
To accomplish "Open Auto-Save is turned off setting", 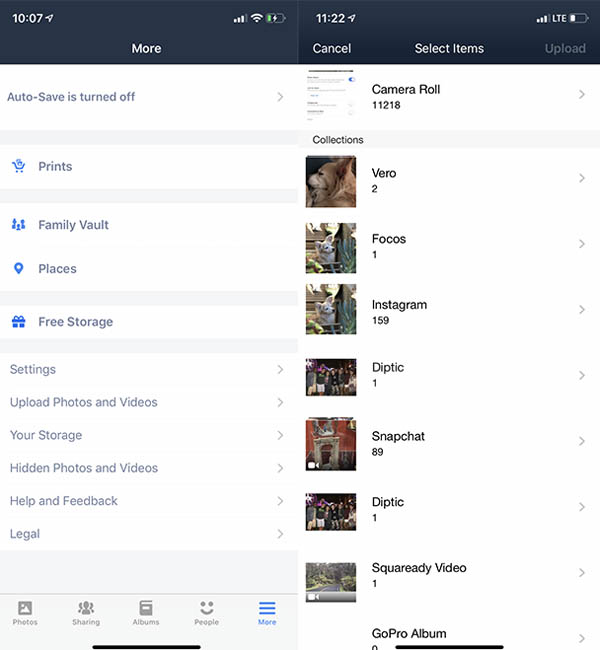I will point(149,97).
